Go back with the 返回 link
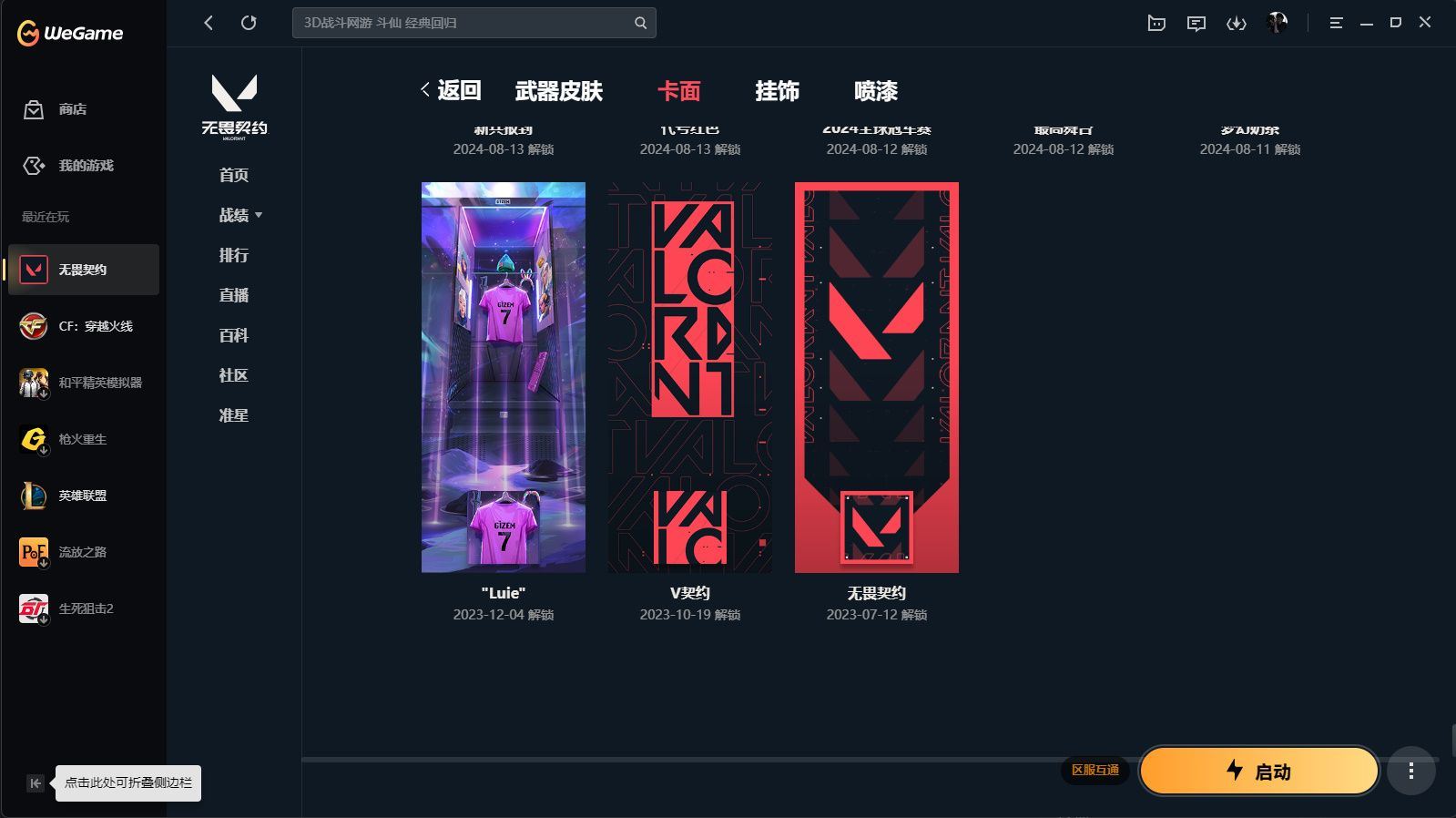This screenshot has width=1456, height=818. [451, 90]
